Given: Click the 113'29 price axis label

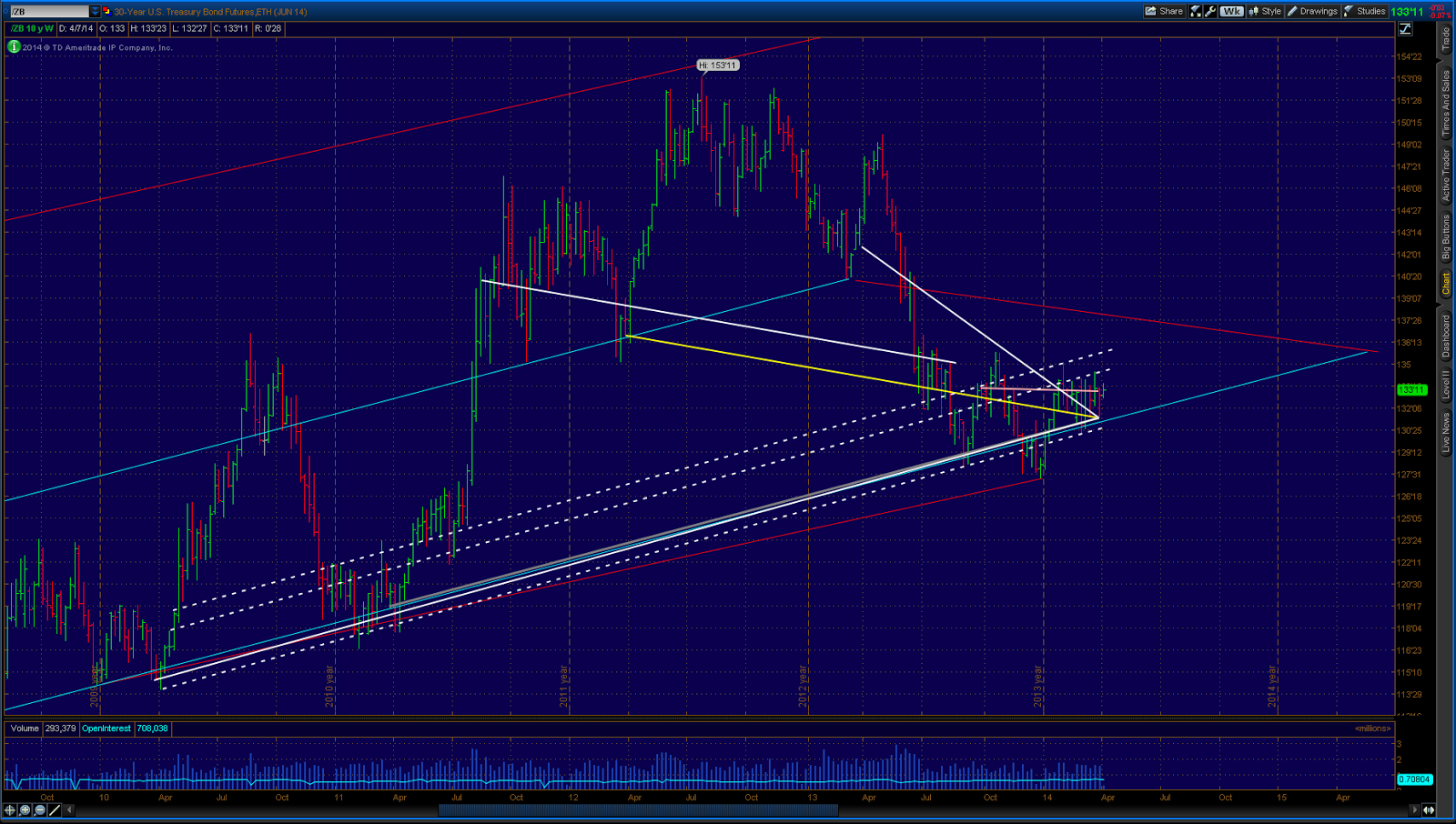Looking at the screenshot, I should coord(1410,695).
